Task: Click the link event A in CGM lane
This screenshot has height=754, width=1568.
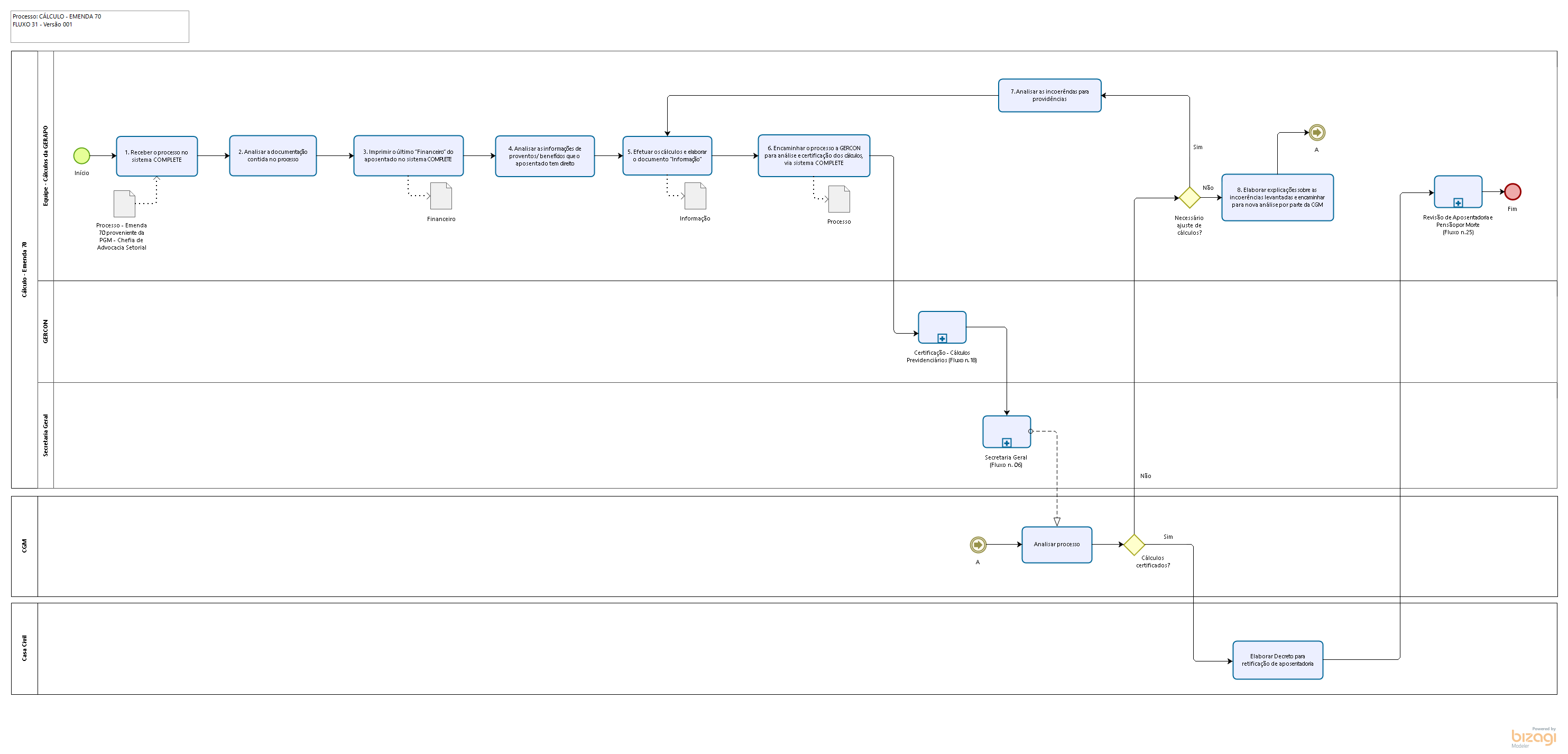Action: (x=977, y=545)
